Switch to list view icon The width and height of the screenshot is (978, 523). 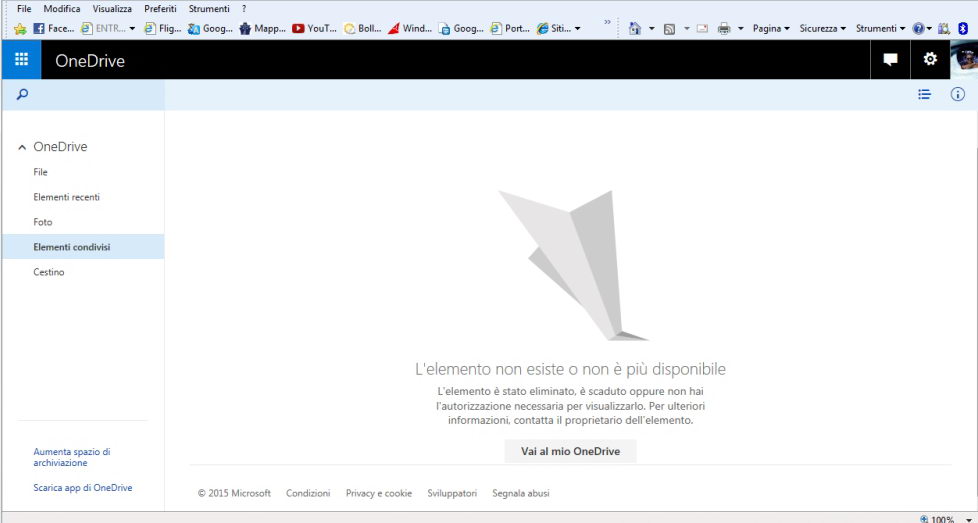pyautogui.click(x=925, y=95)
